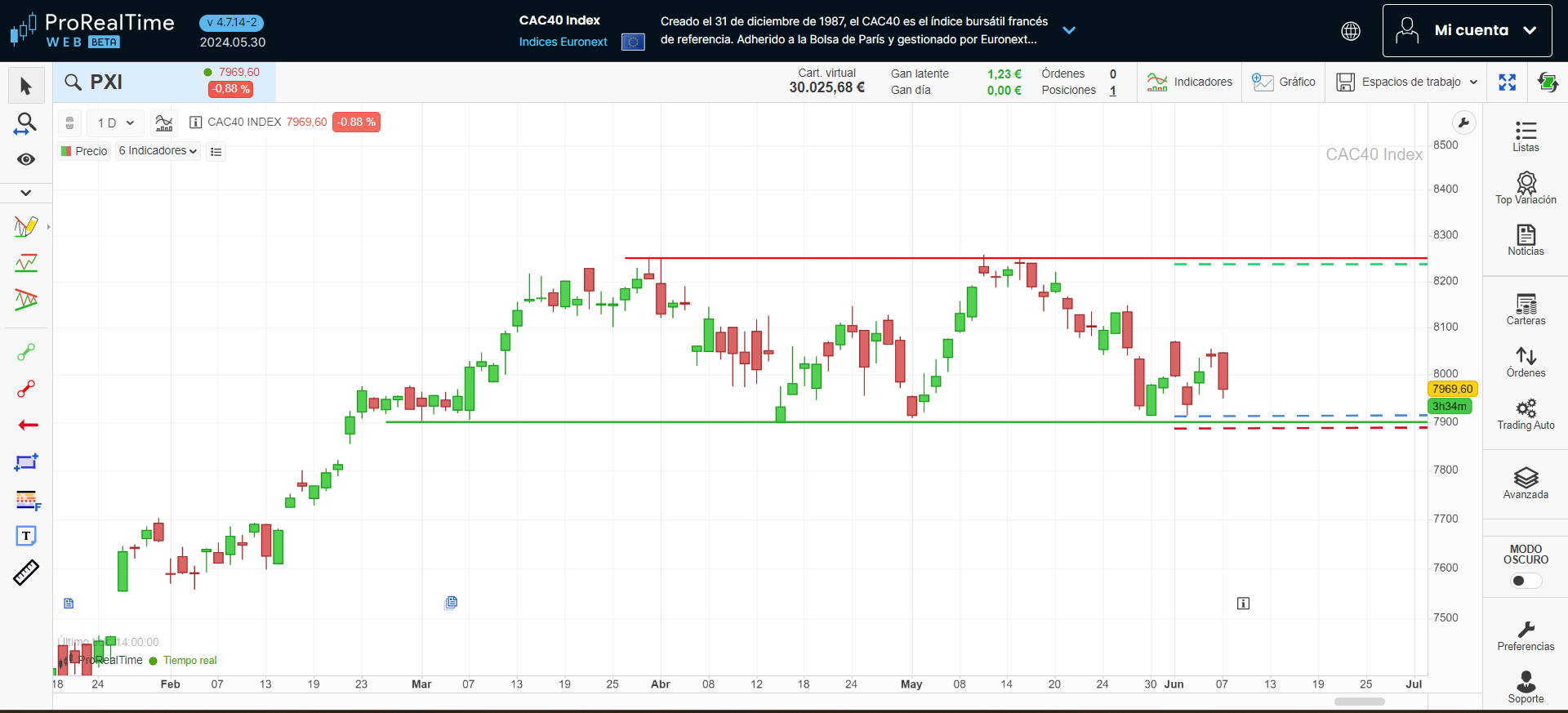This screenshot has width=1568, height=713.
Task: Enter fullscreen with the expand icon
Action: (x=1507, y=82)
